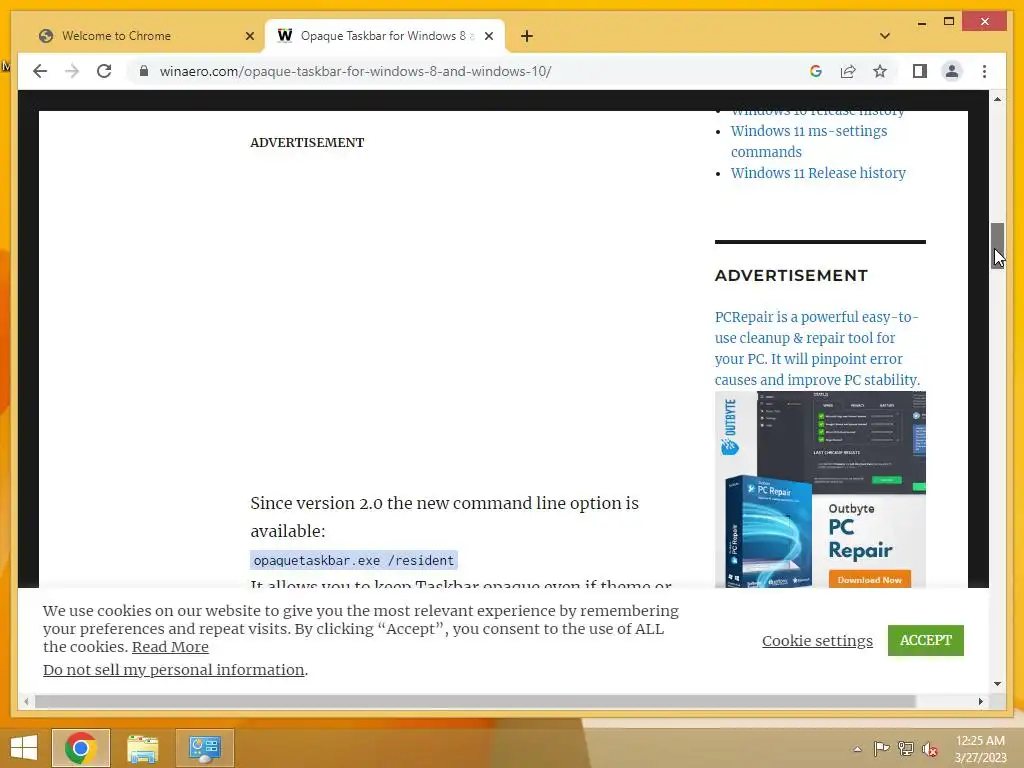Viewport: 1024px width, 768px height.
Task: Click the scroll up arrow
Action: click(997, 99)
